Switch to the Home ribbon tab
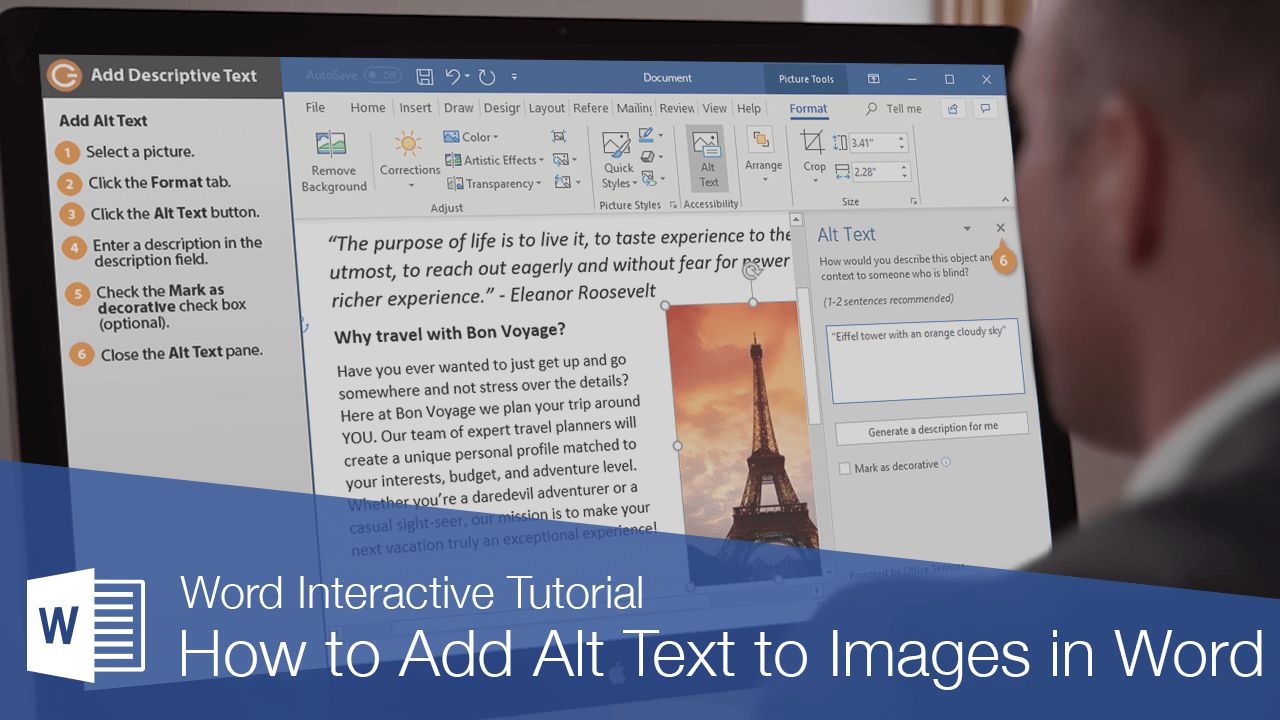The image size is (1280, 720). coord(367,108)
